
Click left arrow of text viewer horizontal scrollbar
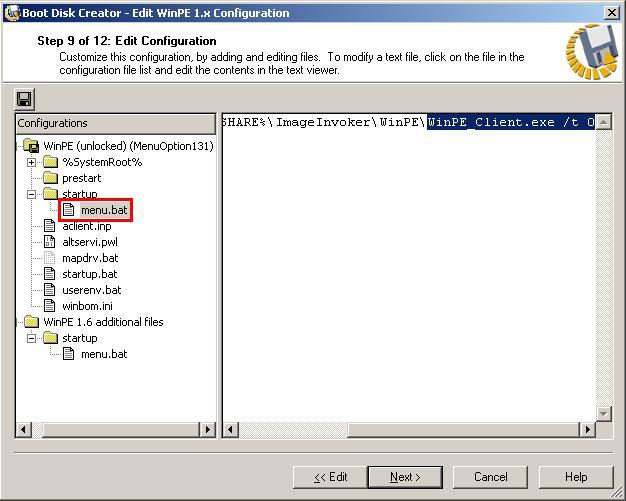(230, 430)
